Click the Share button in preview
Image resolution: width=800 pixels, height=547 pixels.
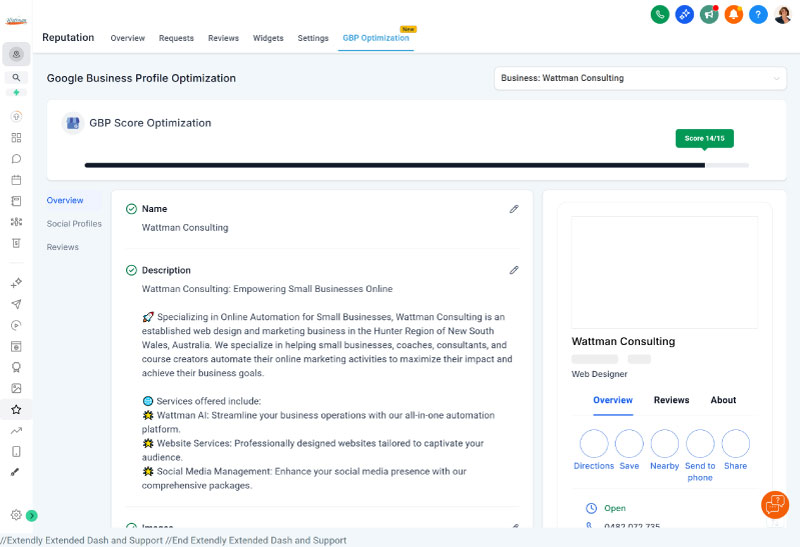pos(735,450)
